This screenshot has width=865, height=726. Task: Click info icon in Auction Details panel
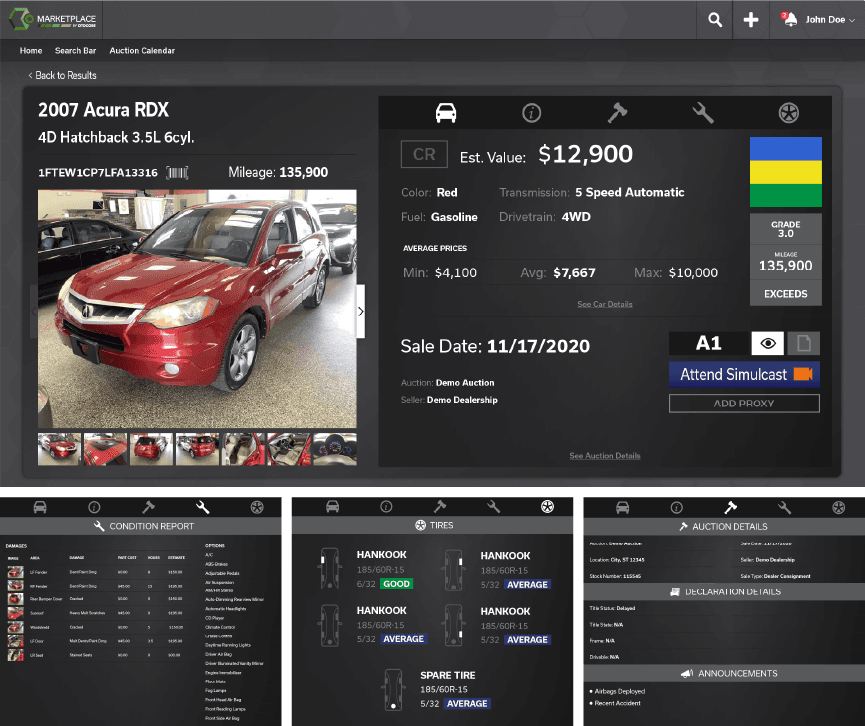click(x=677, y=508)
